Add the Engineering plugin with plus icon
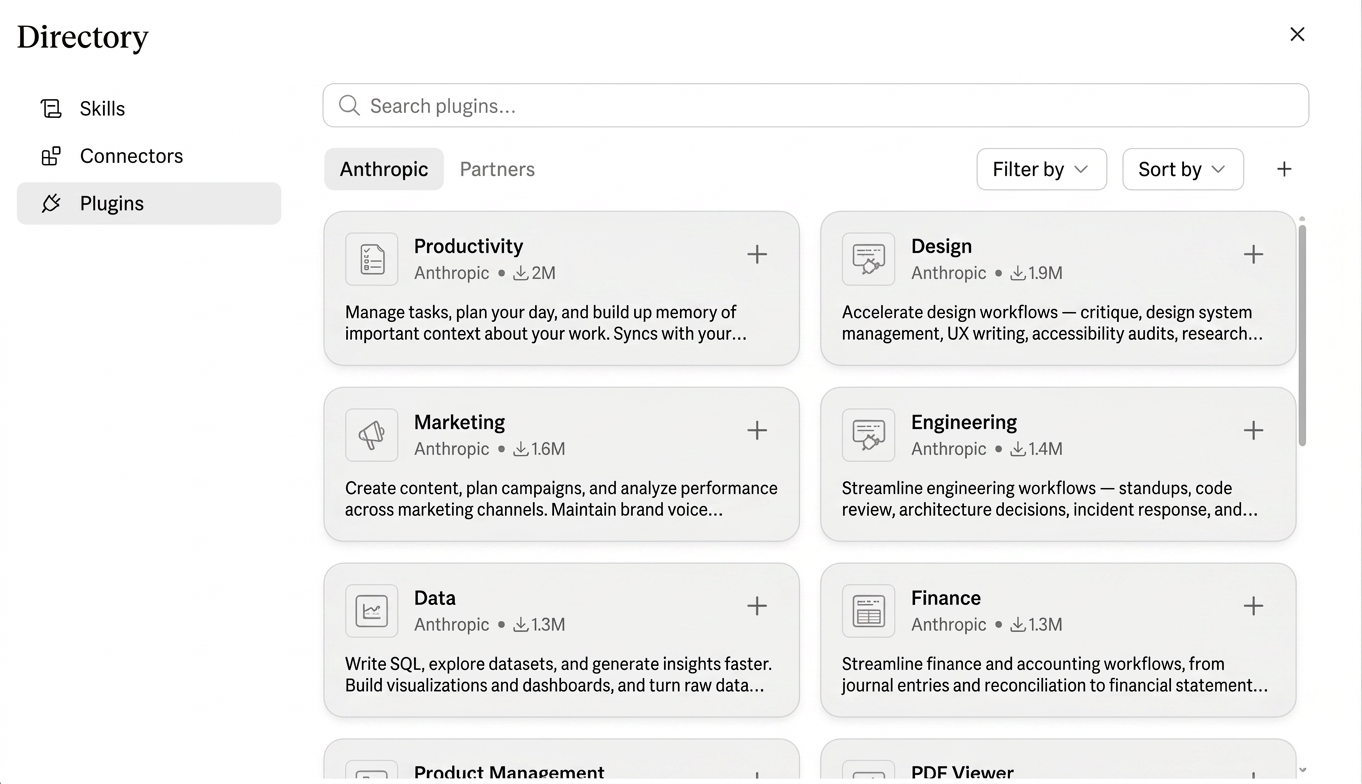The width and height of the screenshot is (1362, 784). 1253,431
